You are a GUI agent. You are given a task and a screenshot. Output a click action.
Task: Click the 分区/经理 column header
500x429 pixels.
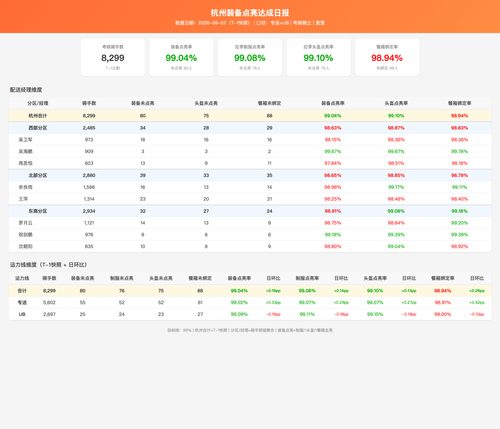pos(38,103)
